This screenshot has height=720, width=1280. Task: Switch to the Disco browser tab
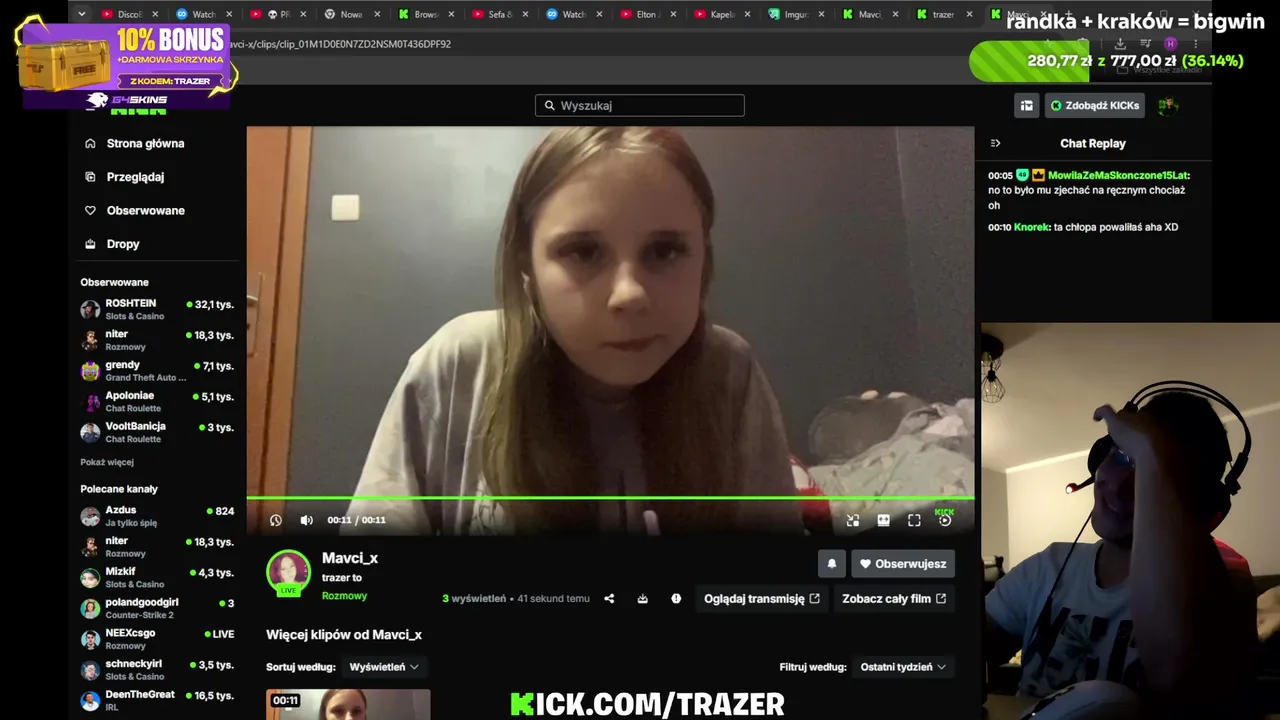[x=130, y=14]
